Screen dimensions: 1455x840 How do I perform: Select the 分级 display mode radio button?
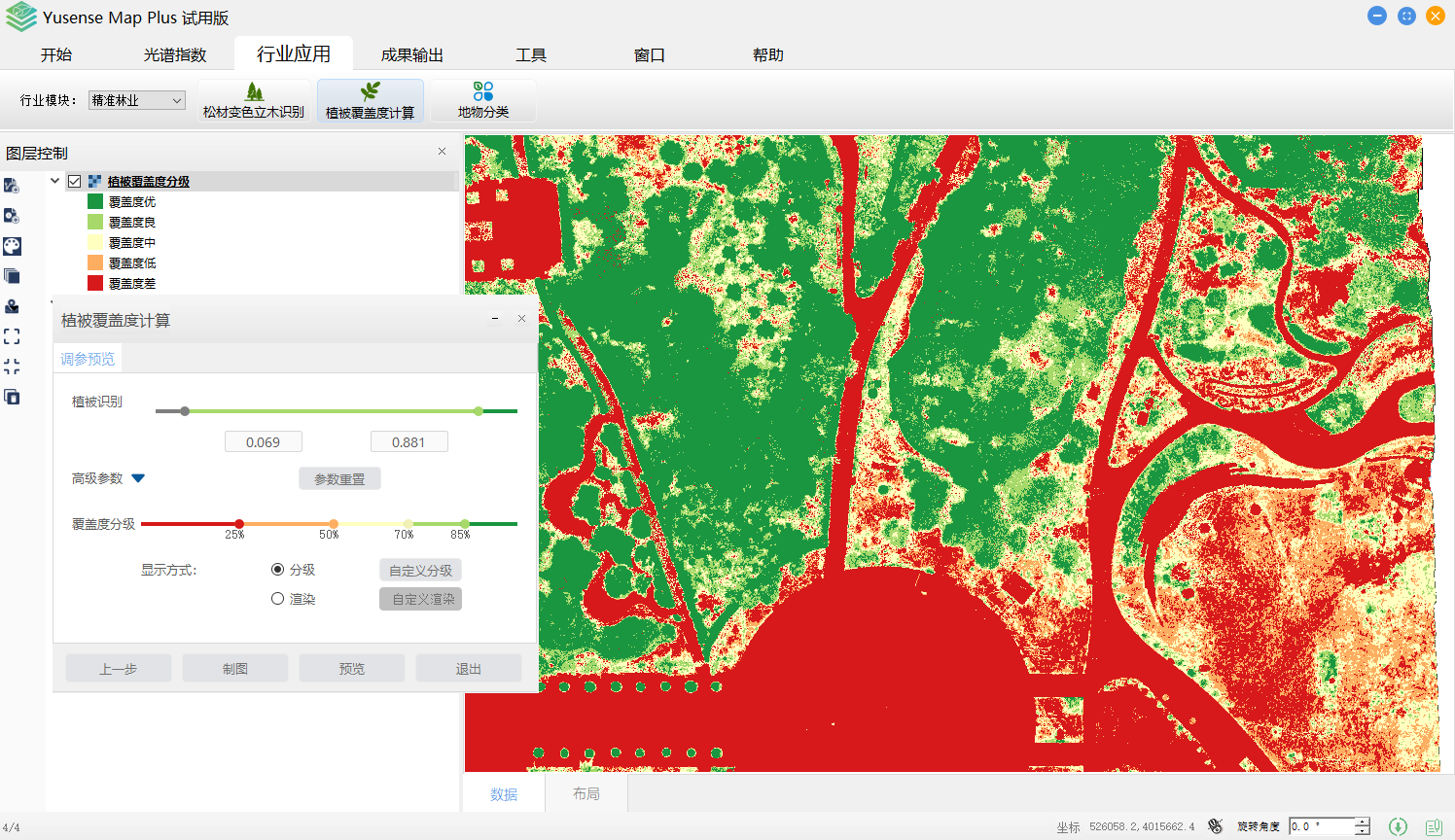[277, 570]
